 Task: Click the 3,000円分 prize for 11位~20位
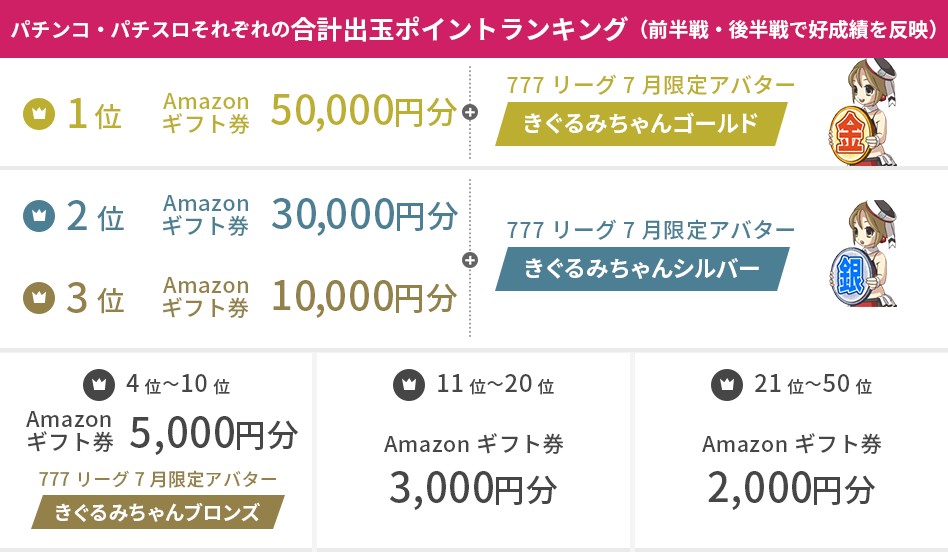pyautogui.click(x=473, y=488)
